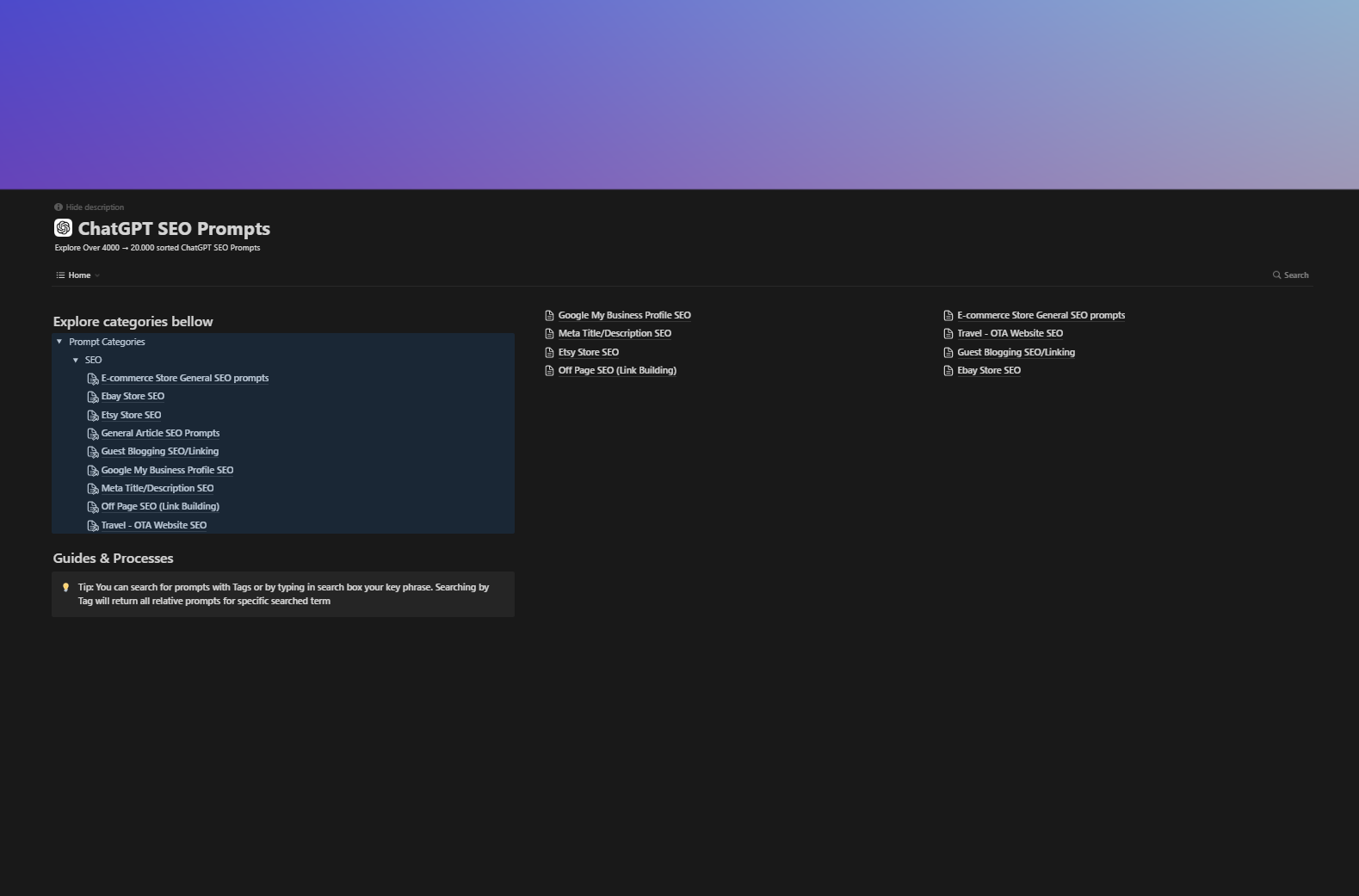Click the 'Explore categories bellow' heading
Viewport: 1359px width, 896px height.
(133, 321)
